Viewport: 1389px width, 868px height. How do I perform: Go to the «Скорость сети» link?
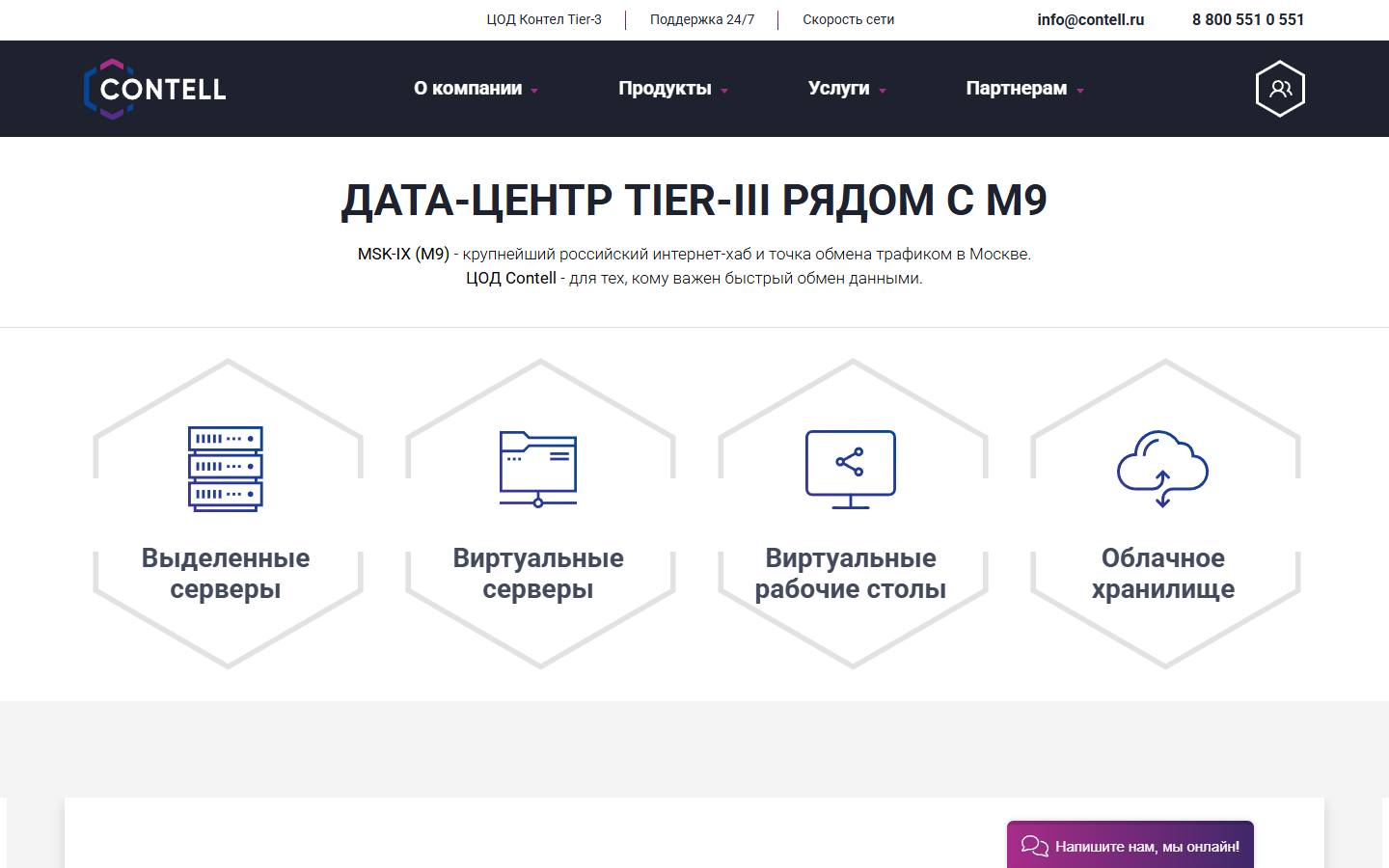[x=849, y=19]
